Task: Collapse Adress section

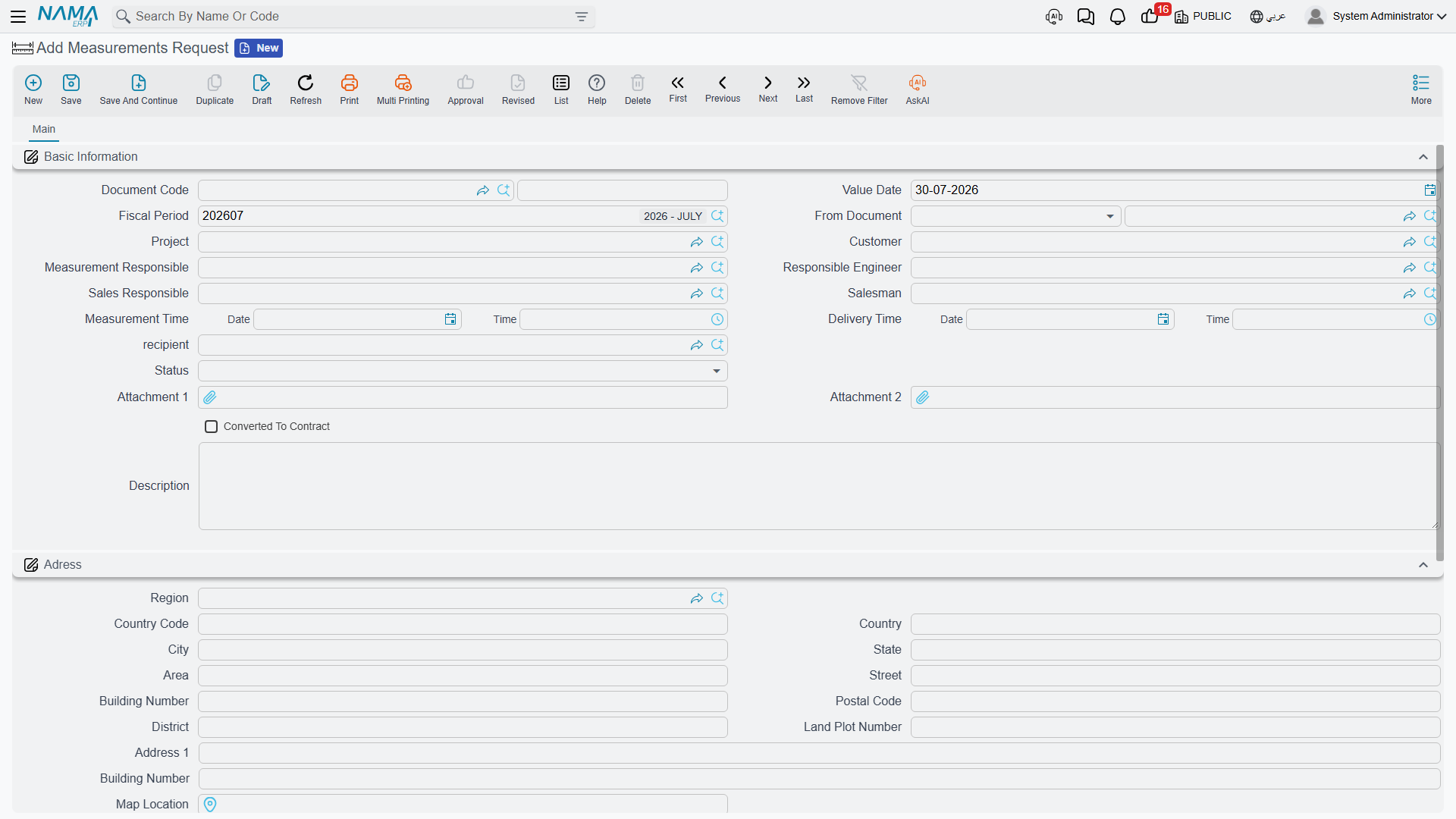Action: 1423,565
